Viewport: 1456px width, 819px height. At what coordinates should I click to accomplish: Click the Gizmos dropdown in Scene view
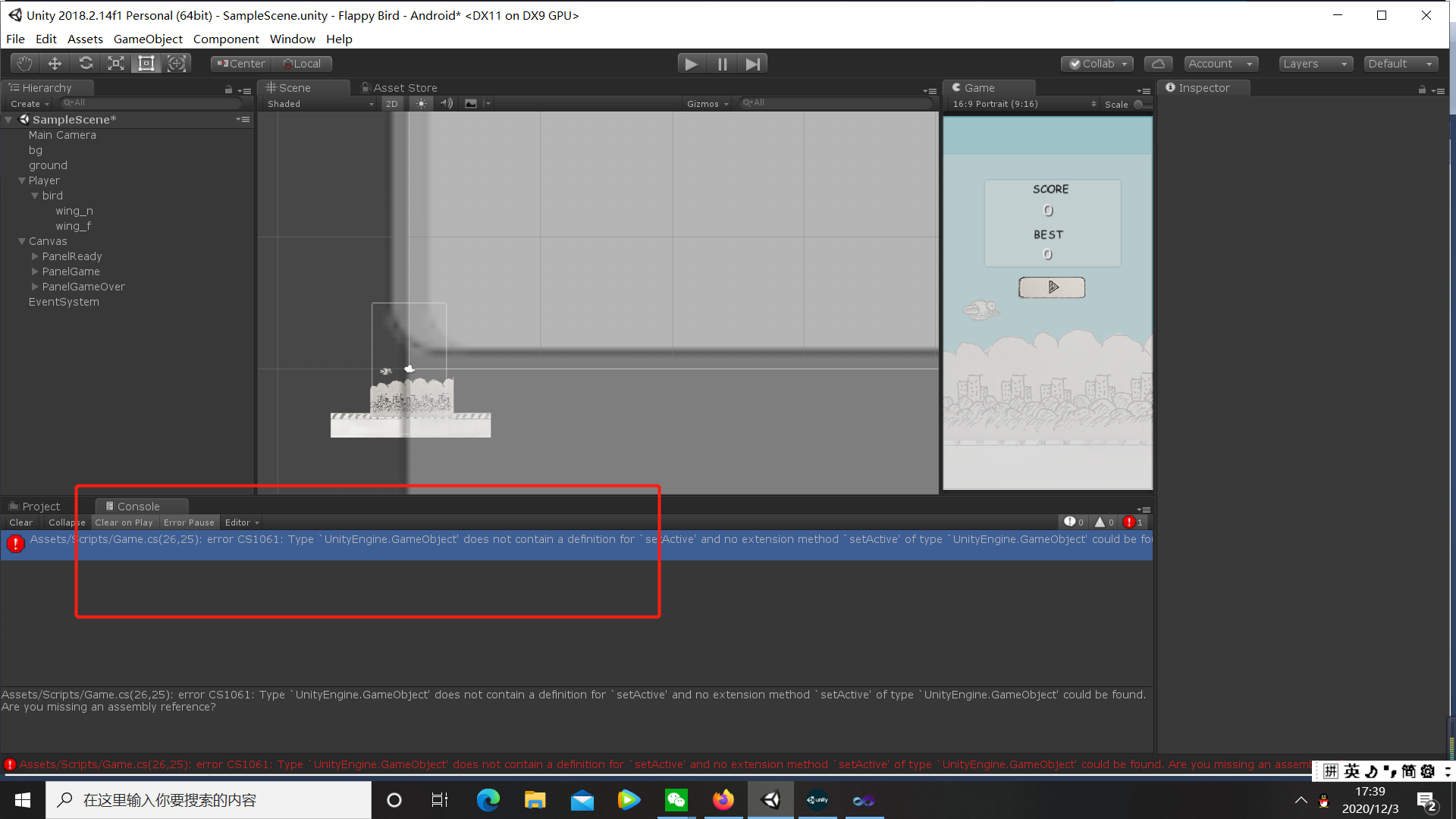click(703, 103)
